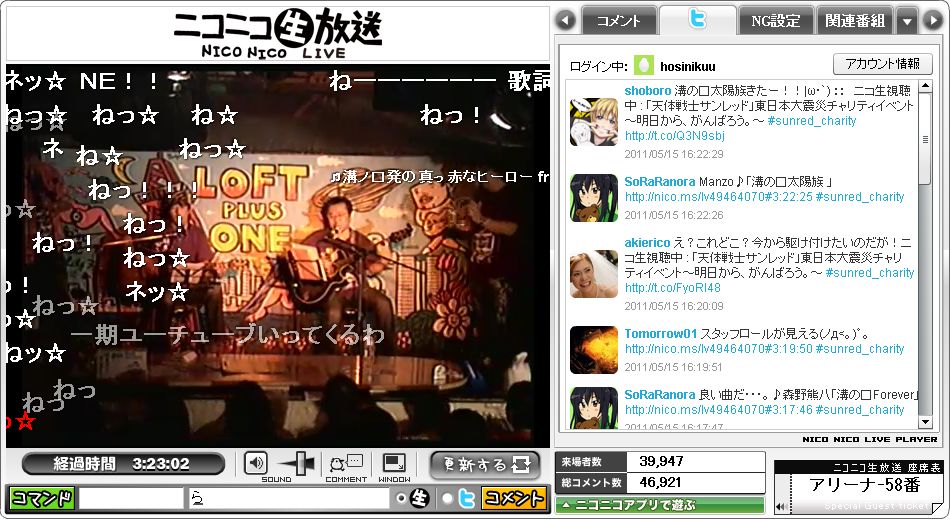Select the Twitter tab
Viewport: 950px width, 520px height.
coord(697,20)
